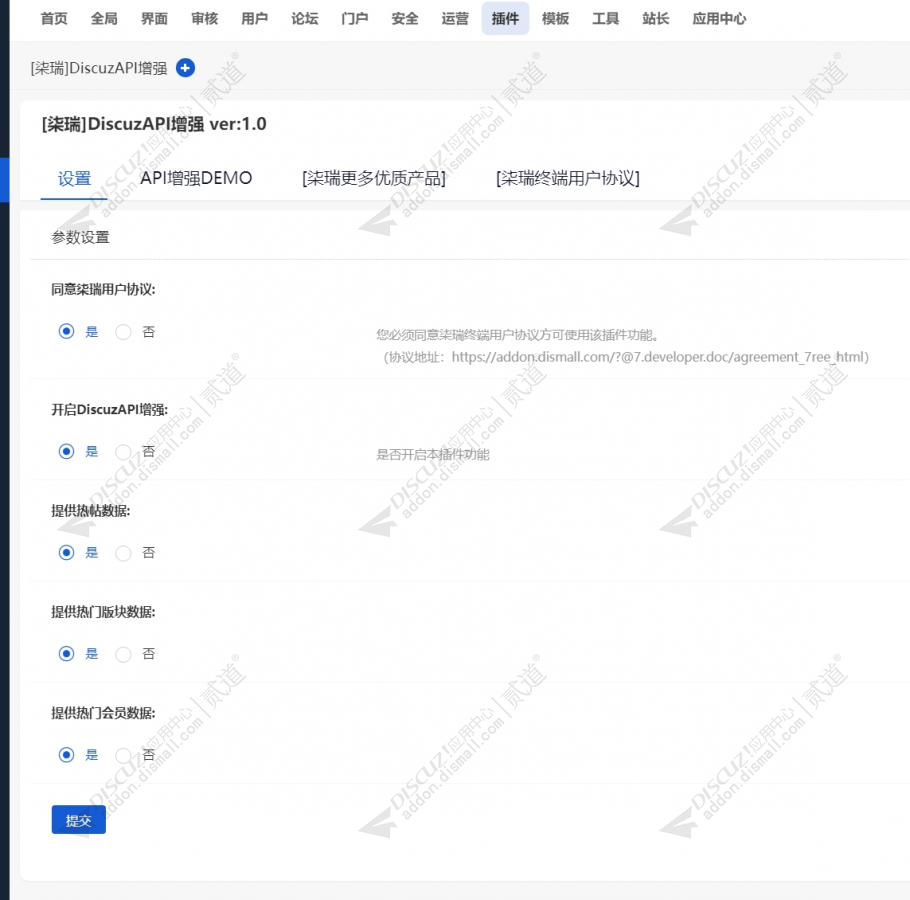The image size is (910, 900).
Task: Go to the 审核 menu
Action: pyautogui.click(x=204, y=19)
